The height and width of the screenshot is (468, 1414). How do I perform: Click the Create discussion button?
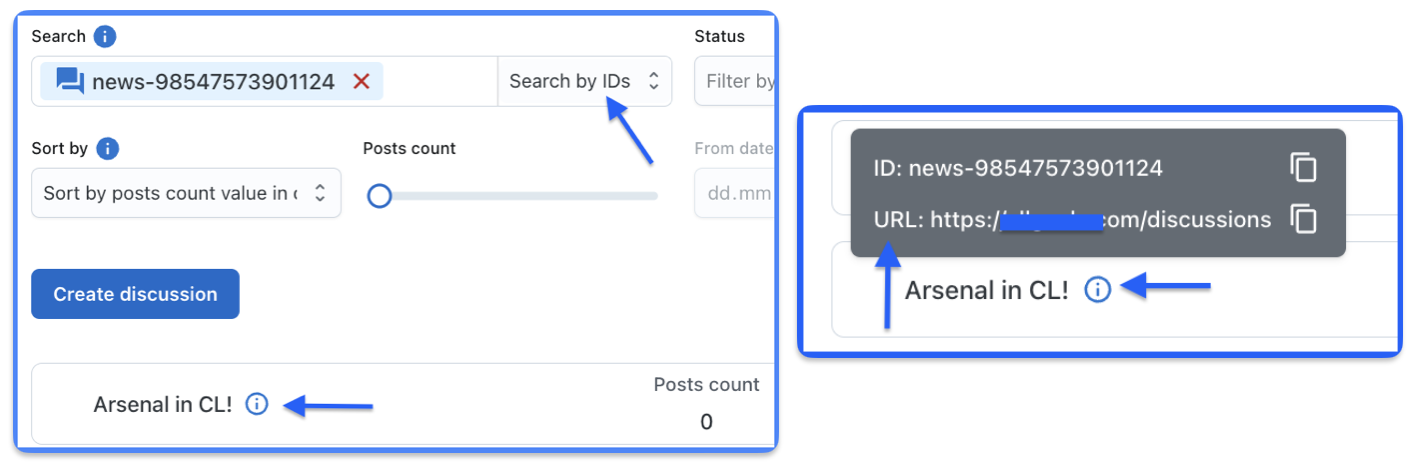pos(135,294)
